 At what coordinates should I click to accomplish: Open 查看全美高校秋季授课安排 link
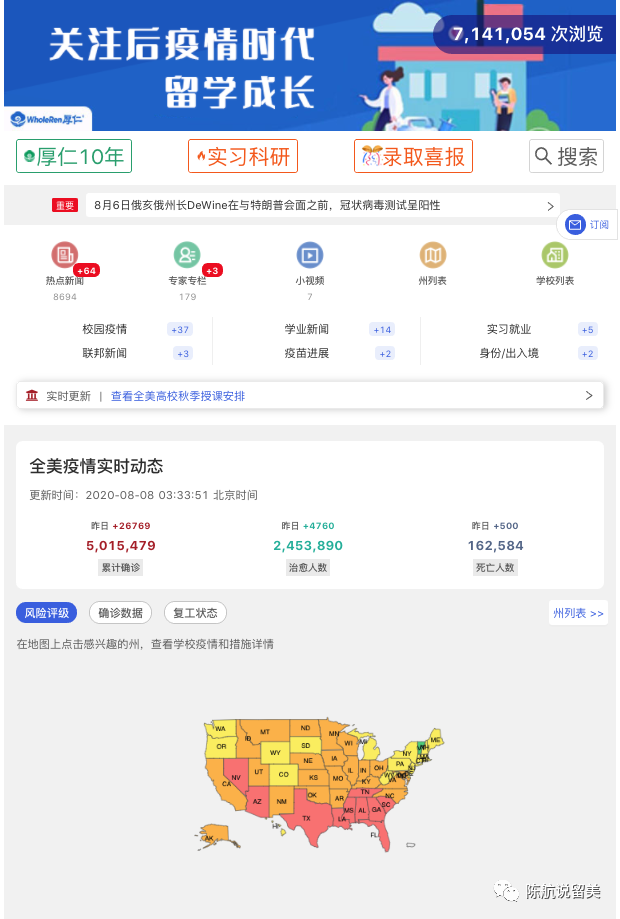(178, 396)
